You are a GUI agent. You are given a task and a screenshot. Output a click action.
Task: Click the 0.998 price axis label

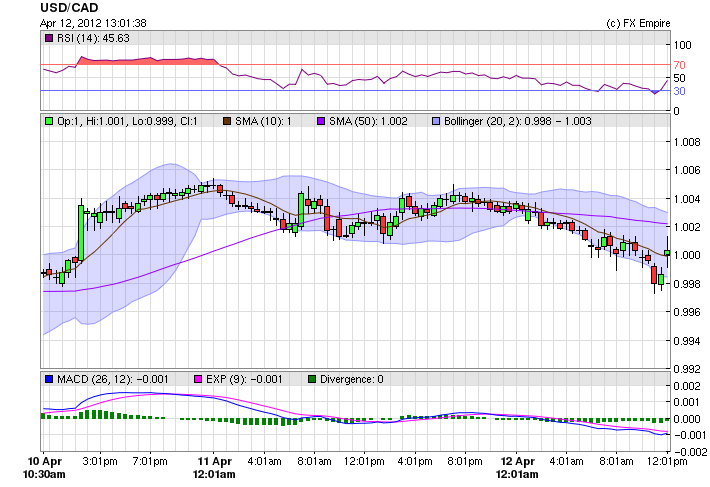point(687,284)
